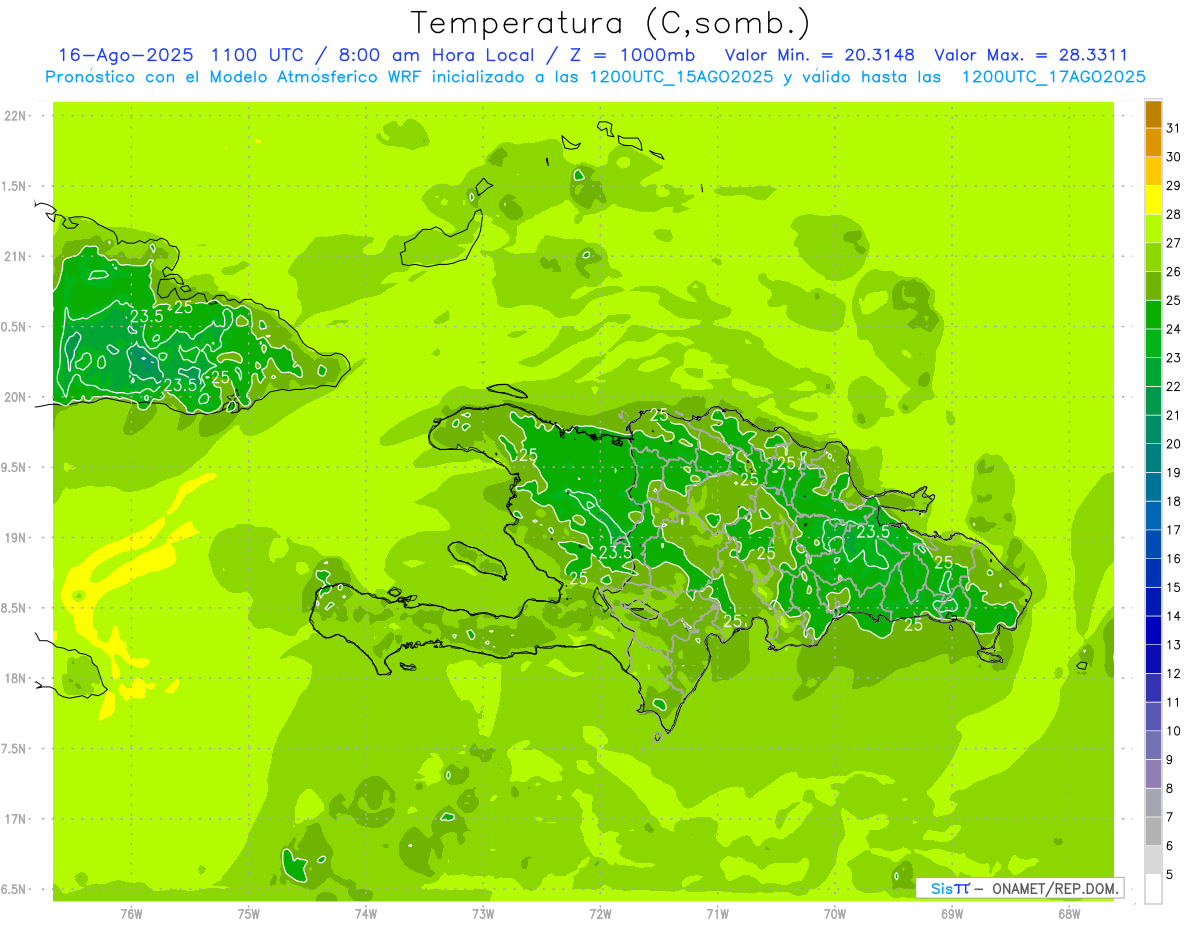Click the yellow swatch between 28 and 29
The width and height of the screenshot is (1200, 927).
1153,201
